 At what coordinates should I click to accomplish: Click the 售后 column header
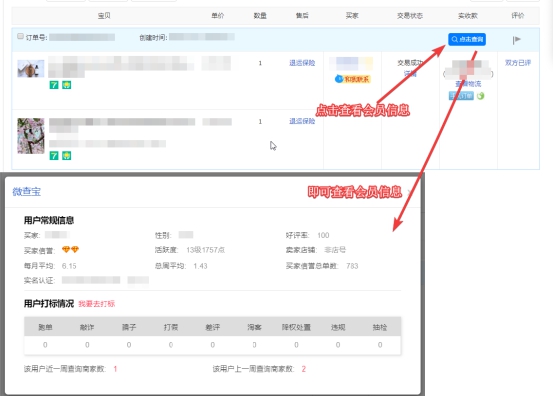pos(302,16)
